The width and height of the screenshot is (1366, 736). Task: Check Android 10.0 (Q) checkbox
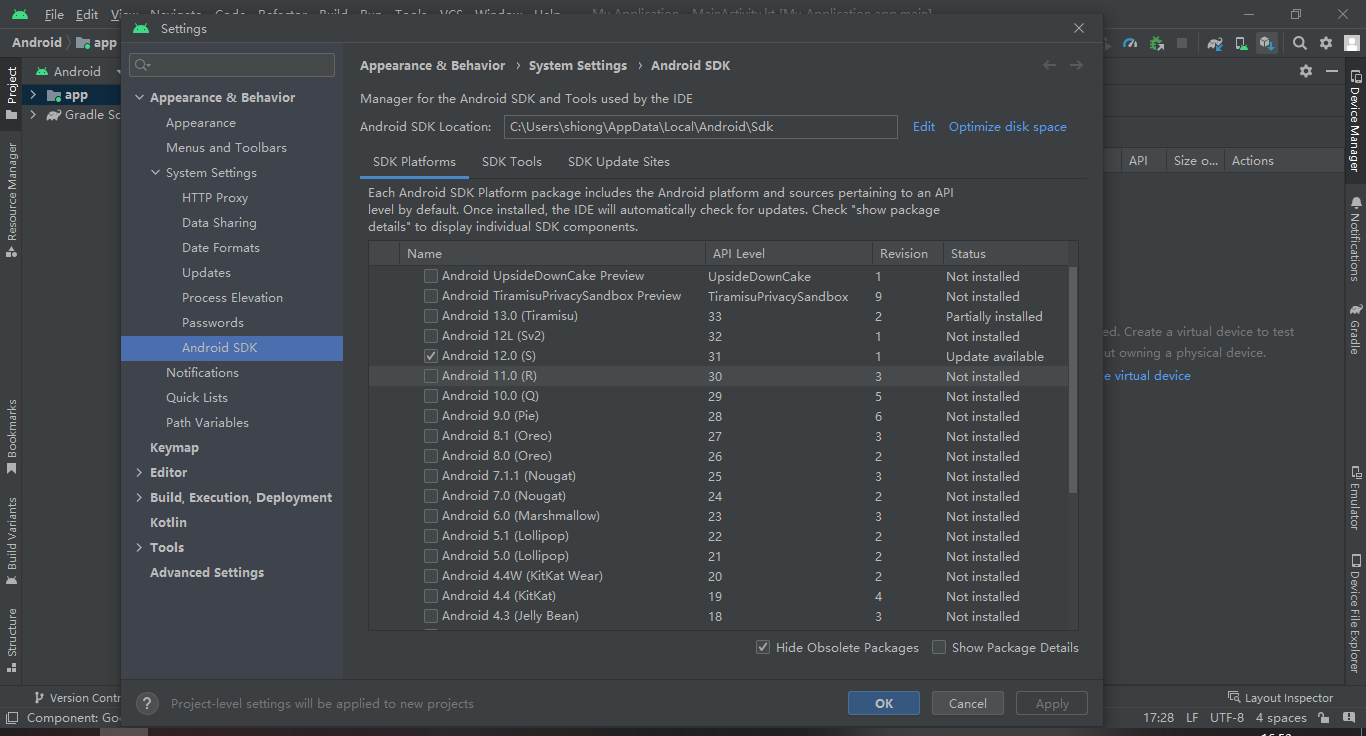(431, 396)
